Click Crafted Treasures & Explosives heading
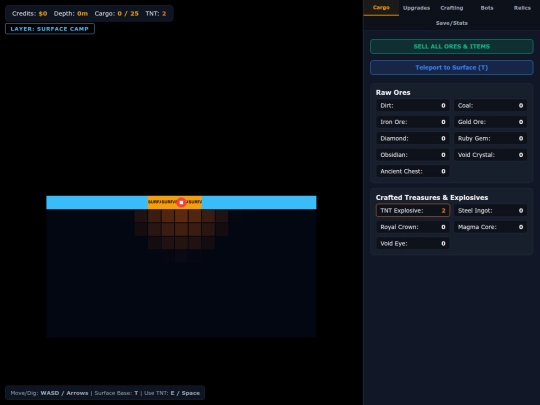 point(432,197)
